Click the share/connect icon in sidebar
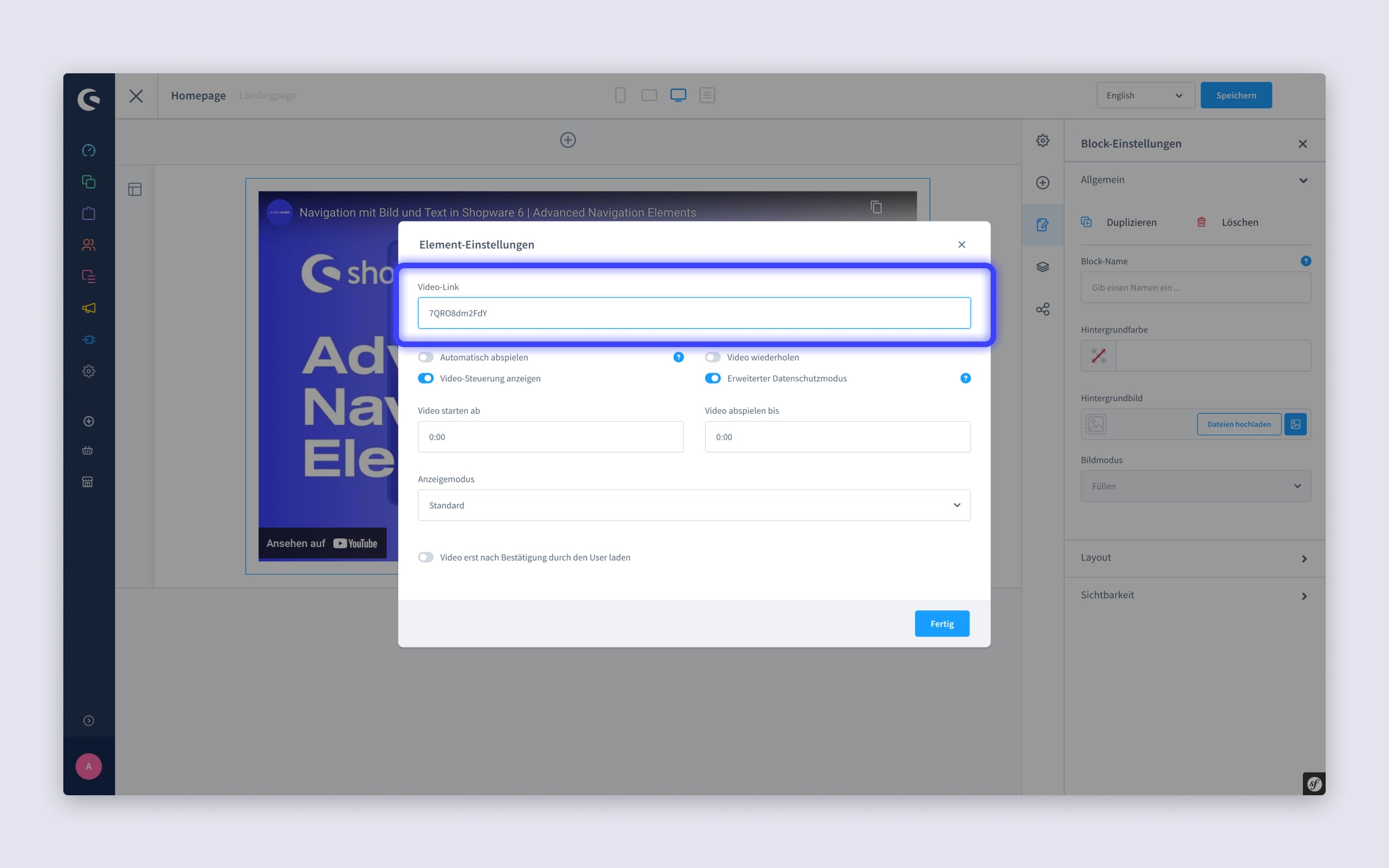 click(x=1042, y=308)
